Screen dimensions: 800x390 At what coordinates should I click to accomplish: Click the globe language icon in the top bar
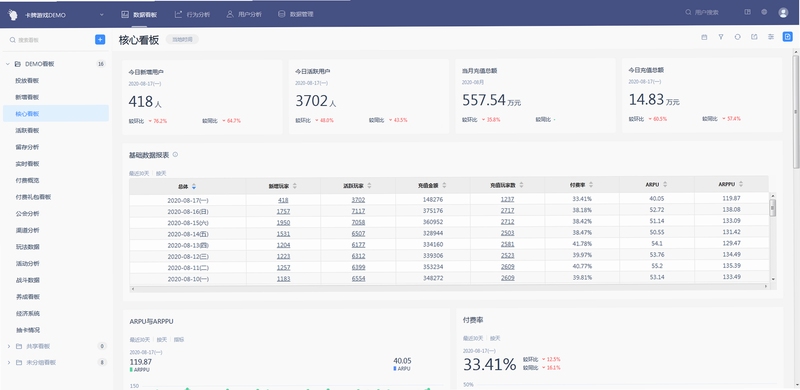tap(764, 12)
